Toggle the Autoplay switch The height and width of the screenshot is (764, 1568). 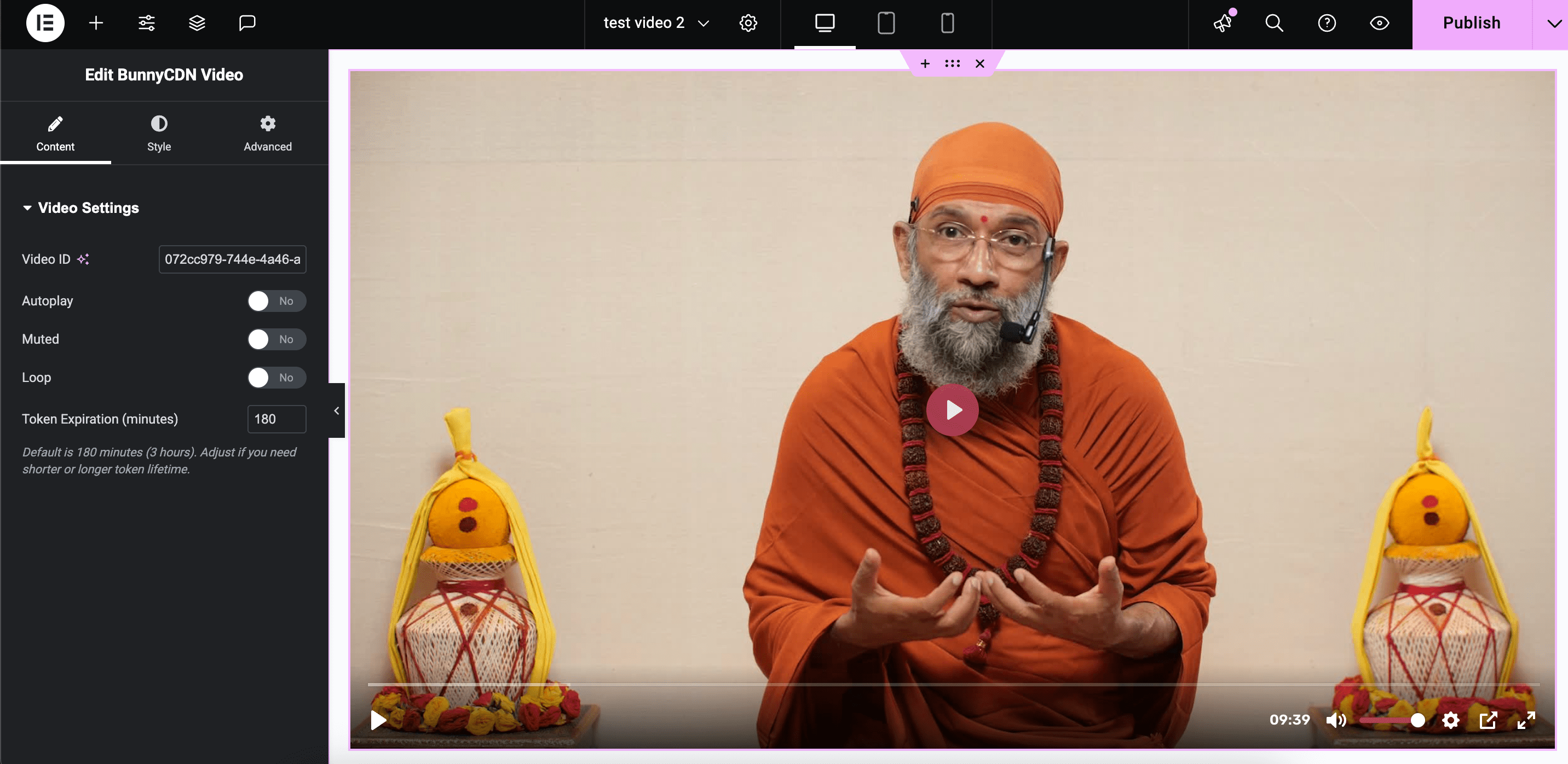[276, 301]
